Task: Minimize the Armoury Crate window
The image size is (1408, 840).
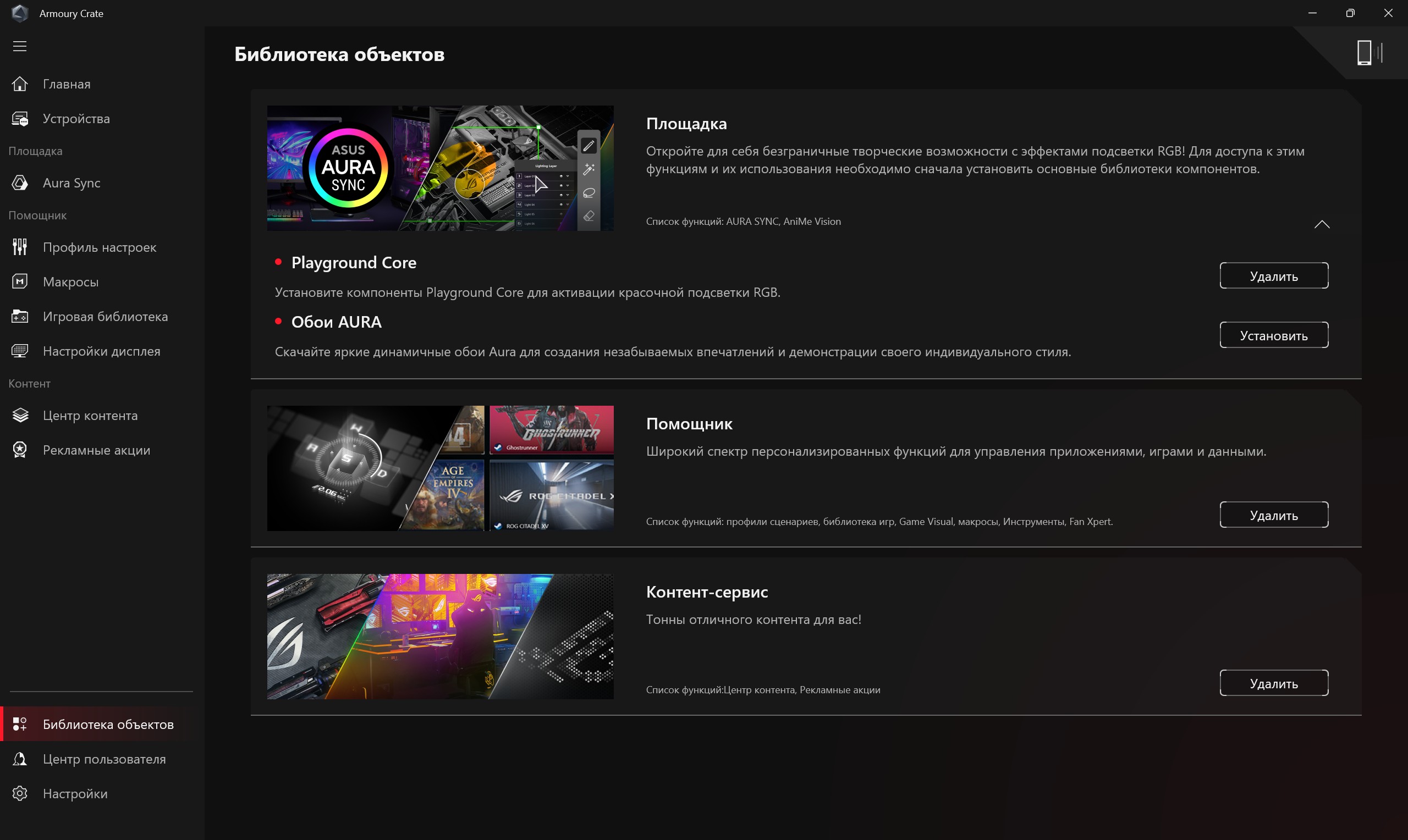Action: 1312,13
